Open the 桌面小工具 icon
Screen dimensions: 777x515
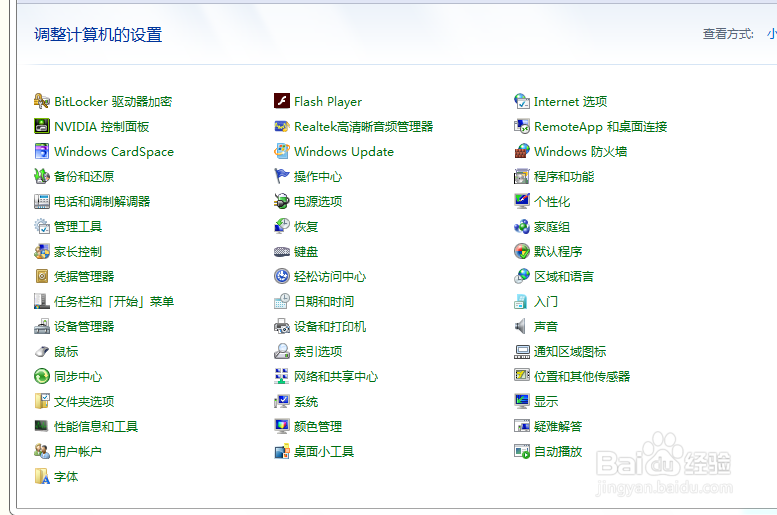point(281,451)
